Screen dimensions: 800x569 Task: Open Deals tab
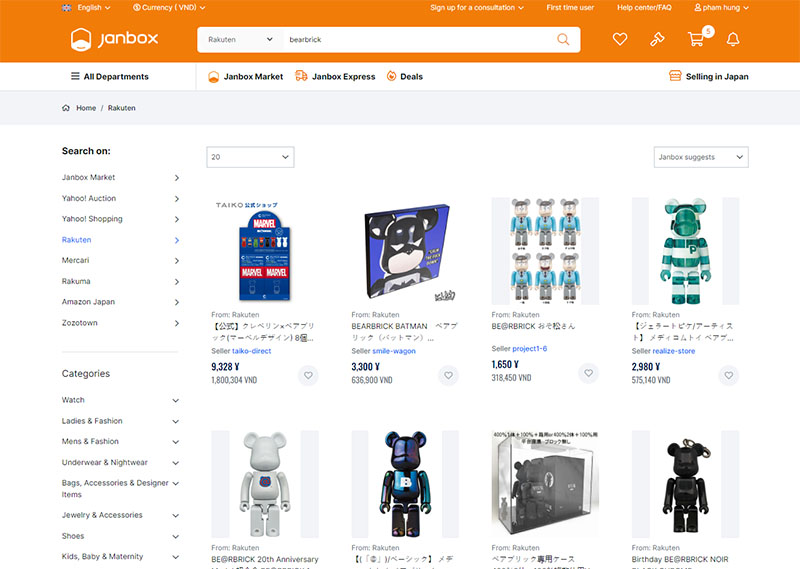click(405, 77)
